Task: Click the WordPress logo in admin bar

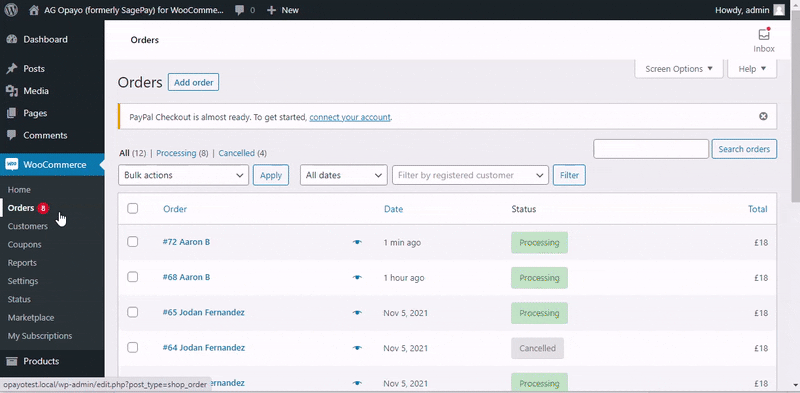Action: [11, 10]
